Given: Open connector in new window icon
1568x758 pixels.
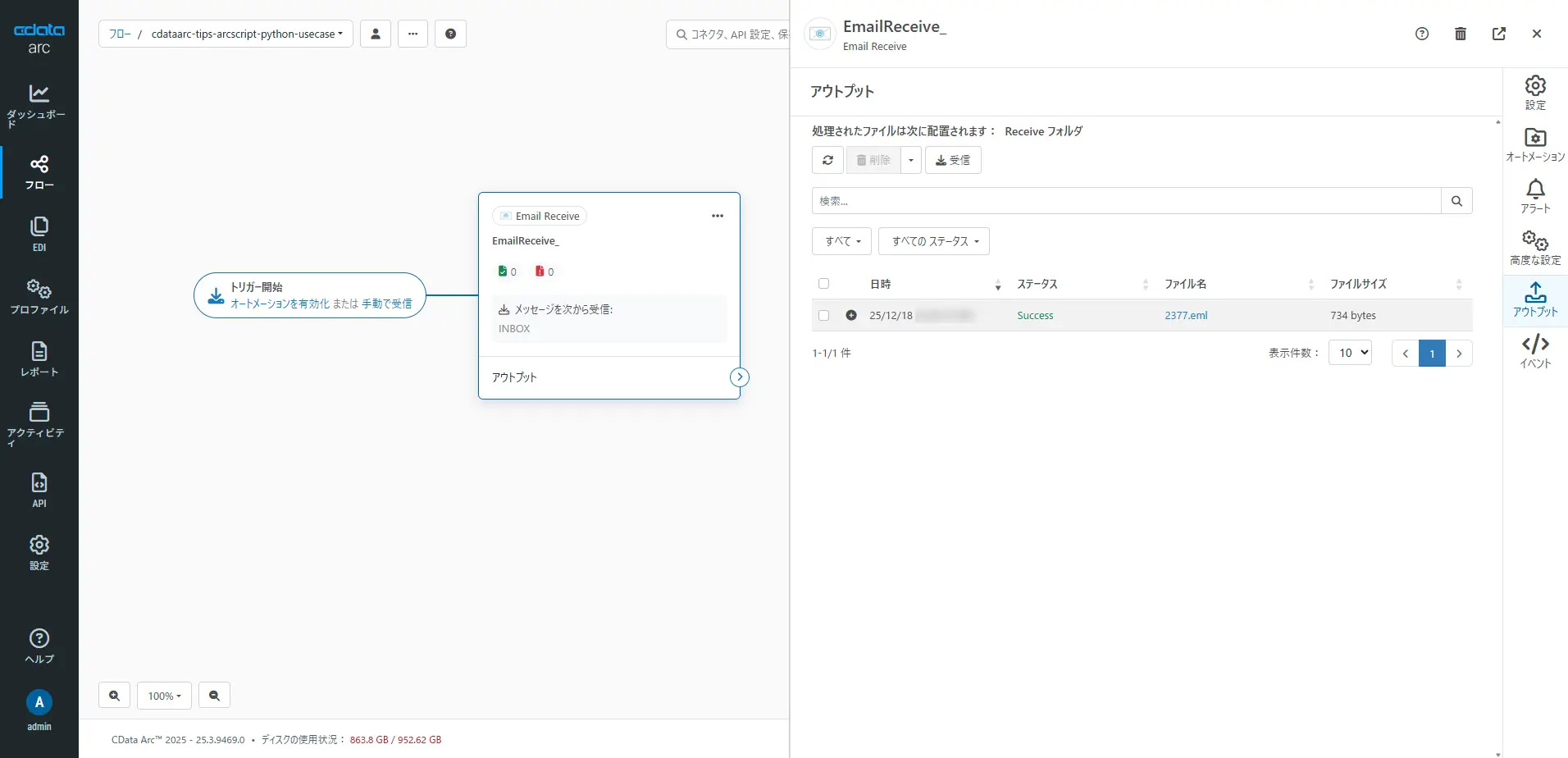Looking at the screenshot, I should (x=1499, y=34).
